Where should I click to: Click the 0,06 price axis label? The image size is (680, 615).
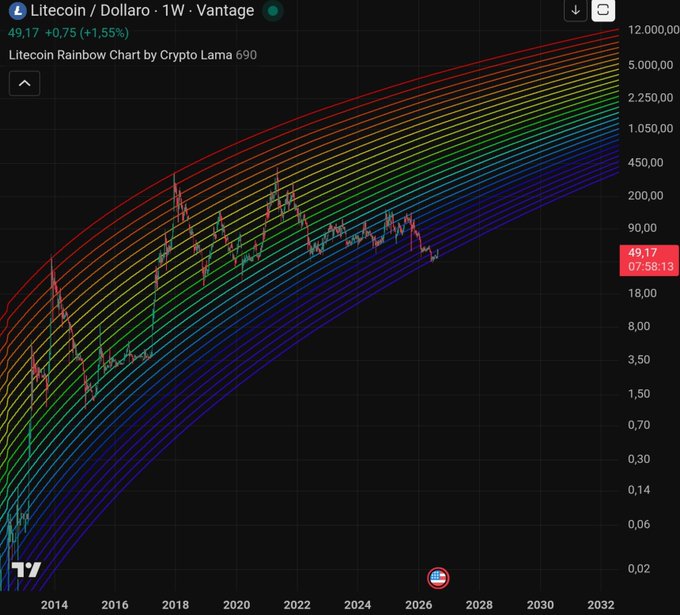click(x=639, y=524)
